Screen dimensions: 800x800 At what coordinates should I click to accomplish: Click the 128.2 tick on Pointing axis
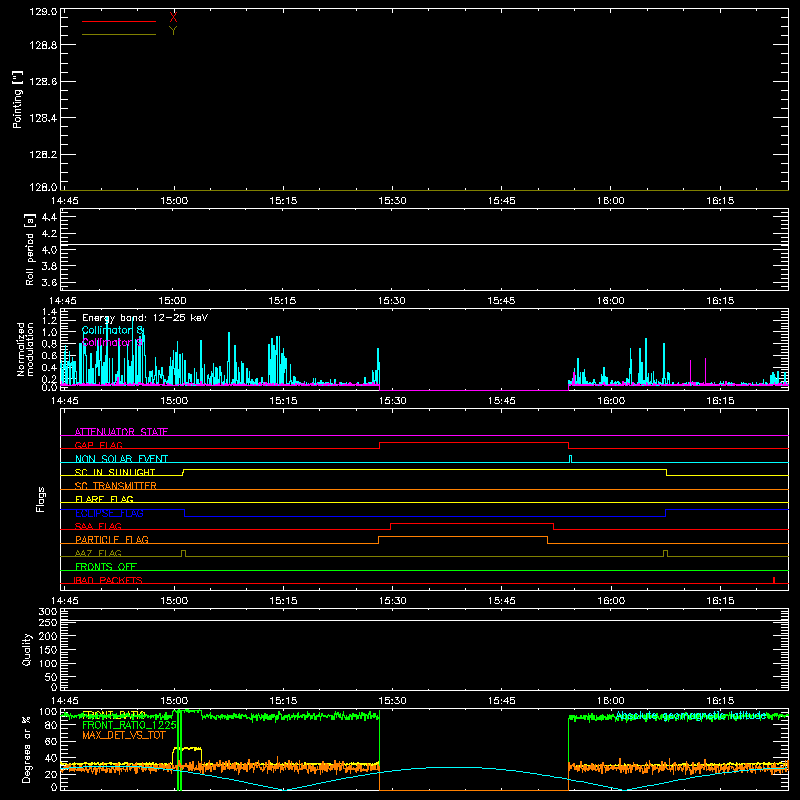(43, 155)
